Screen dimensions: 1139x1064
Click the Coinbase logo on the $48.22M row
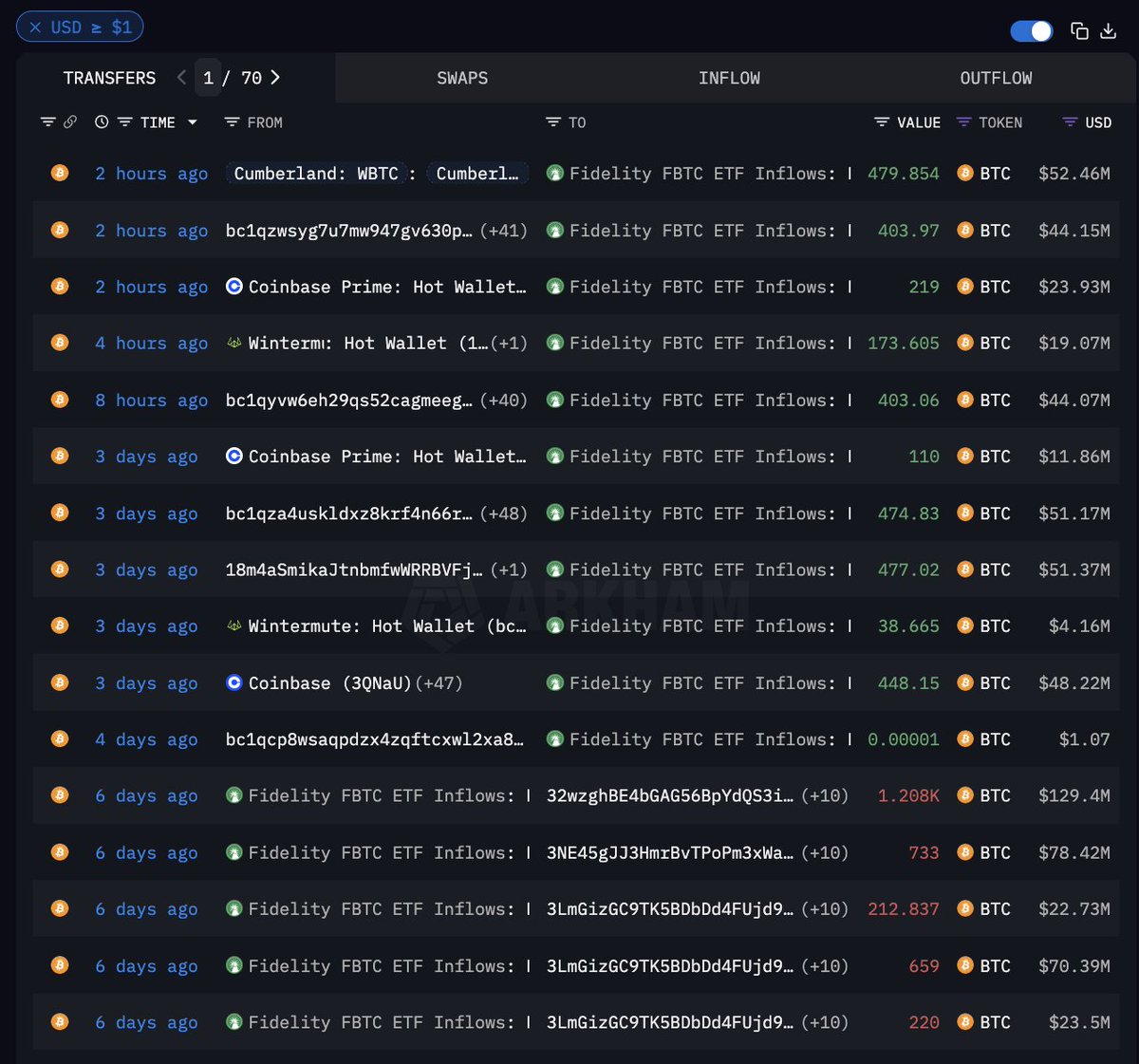[x=234, y=683]
